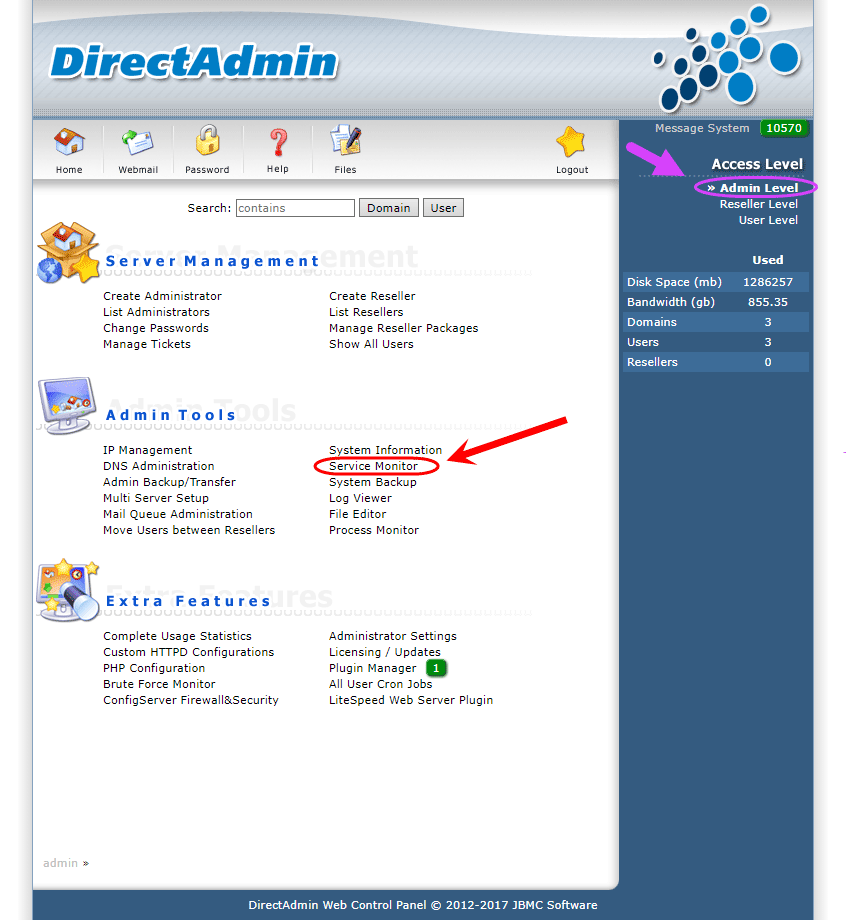846x920 pixels.
Task: Click the Domain search button
Action: tap(388, 208)
